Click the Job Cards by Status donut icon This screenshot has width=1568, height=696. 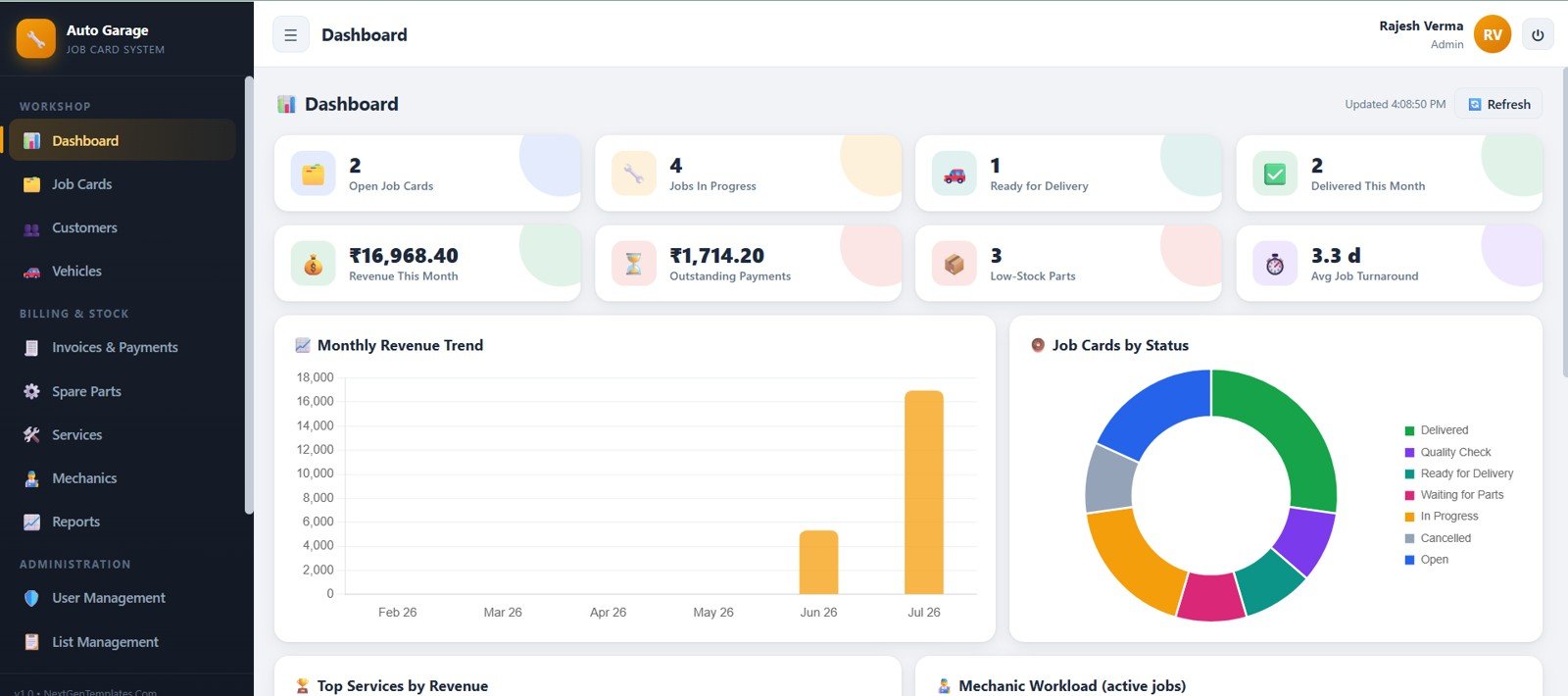click(x=1038, y=345)
